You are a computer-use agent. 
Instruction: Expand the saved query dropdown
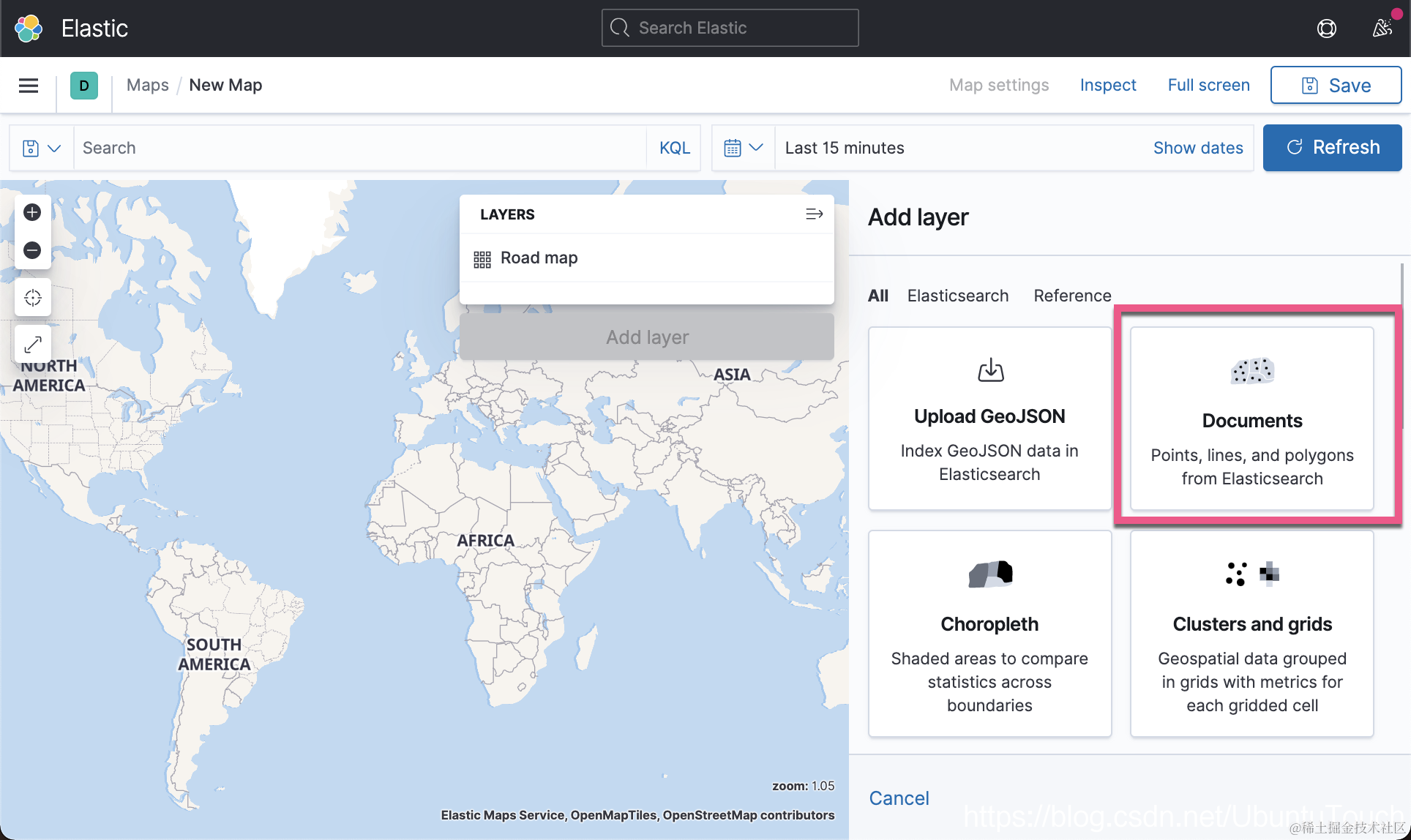tap(41, 148)
